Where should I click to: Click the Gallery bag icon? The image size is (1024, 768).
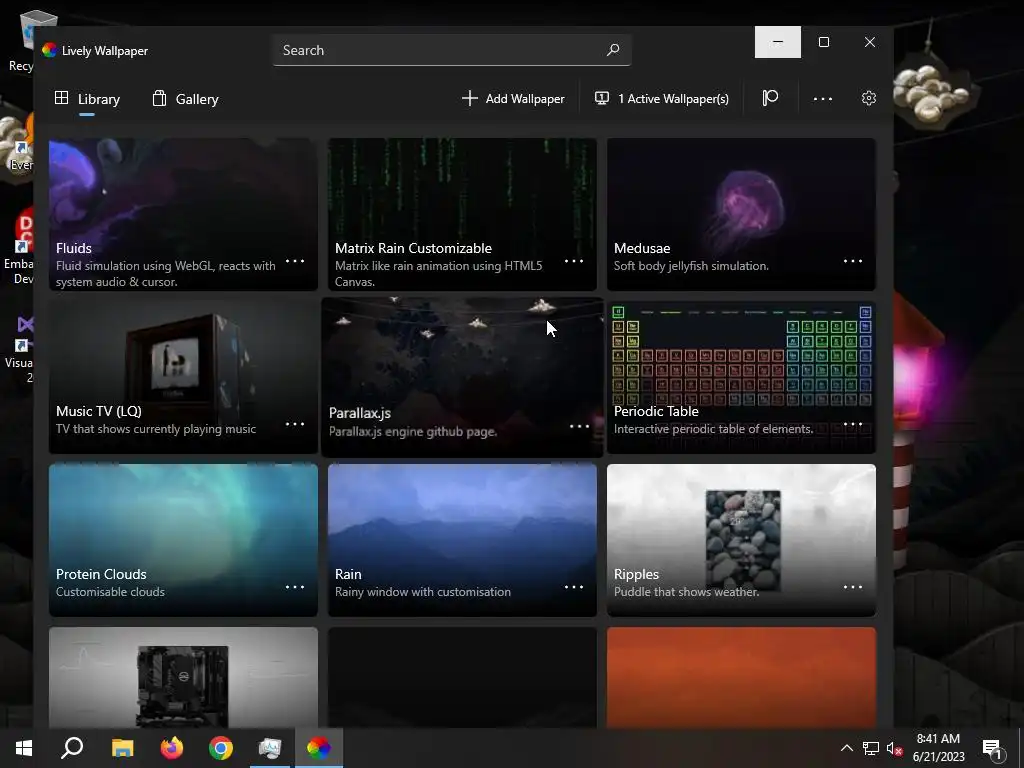159,98
